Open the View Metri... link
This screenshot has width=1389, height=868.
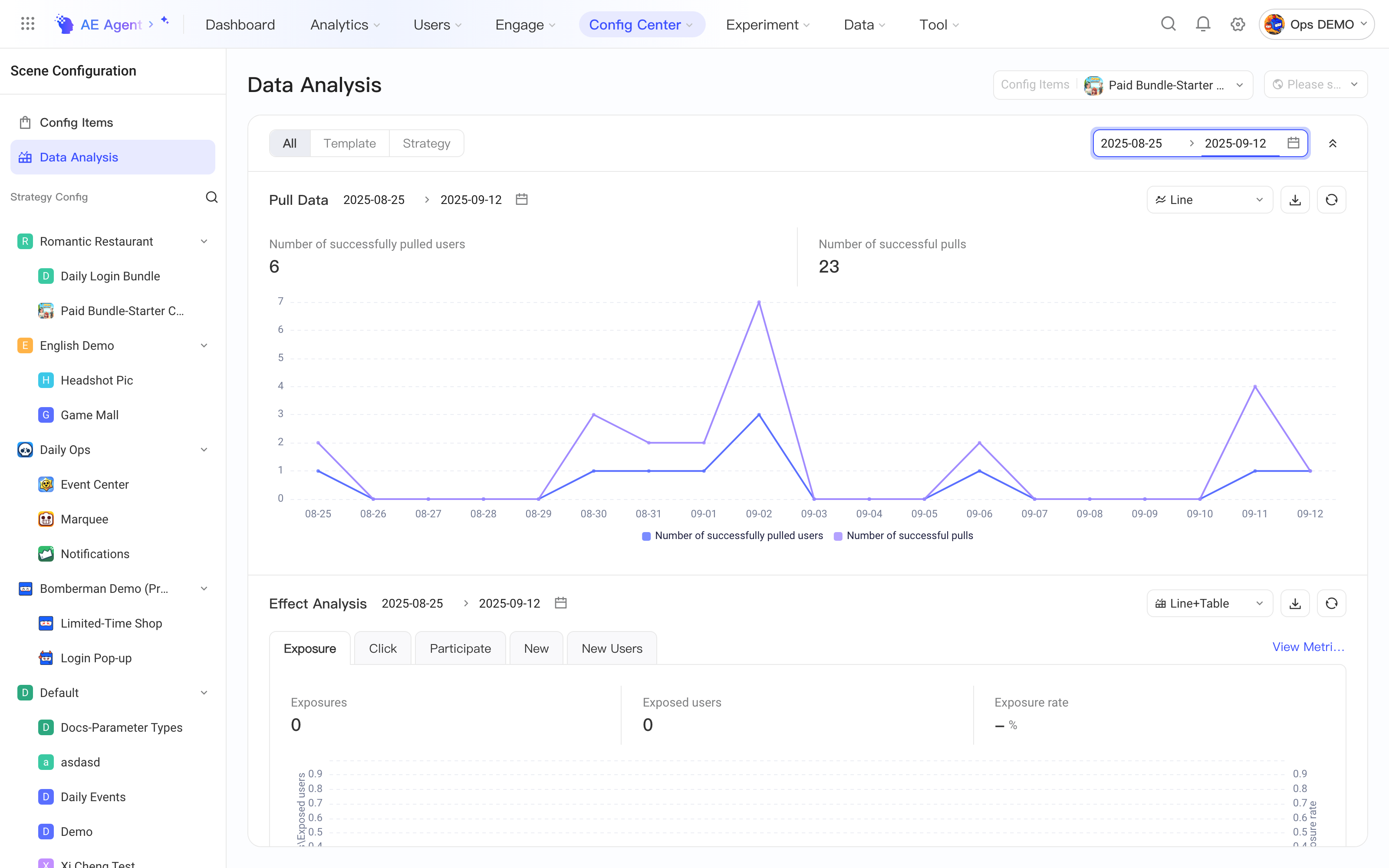[x=1308, y=647]
